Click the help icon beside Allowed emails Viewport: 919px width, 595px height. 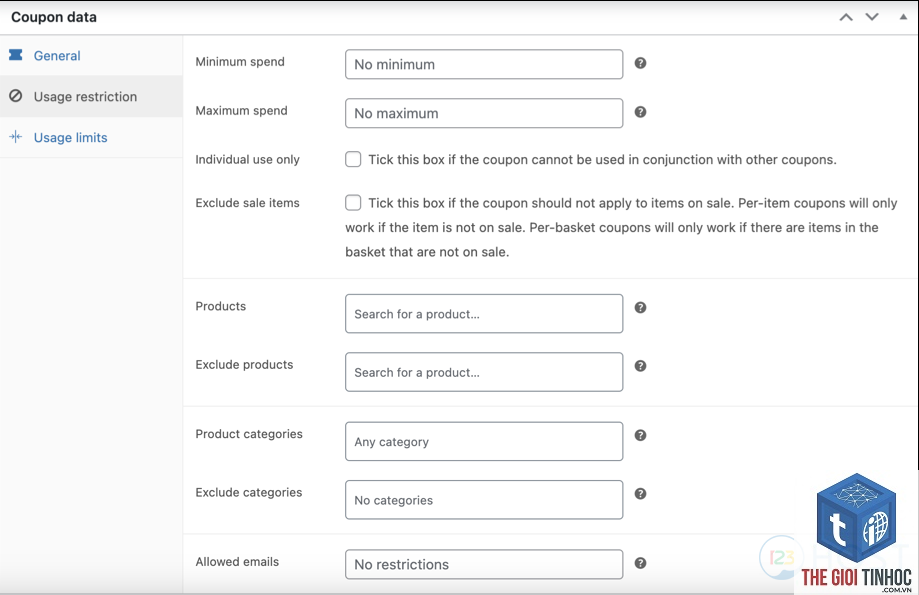[x=641, y=563]
